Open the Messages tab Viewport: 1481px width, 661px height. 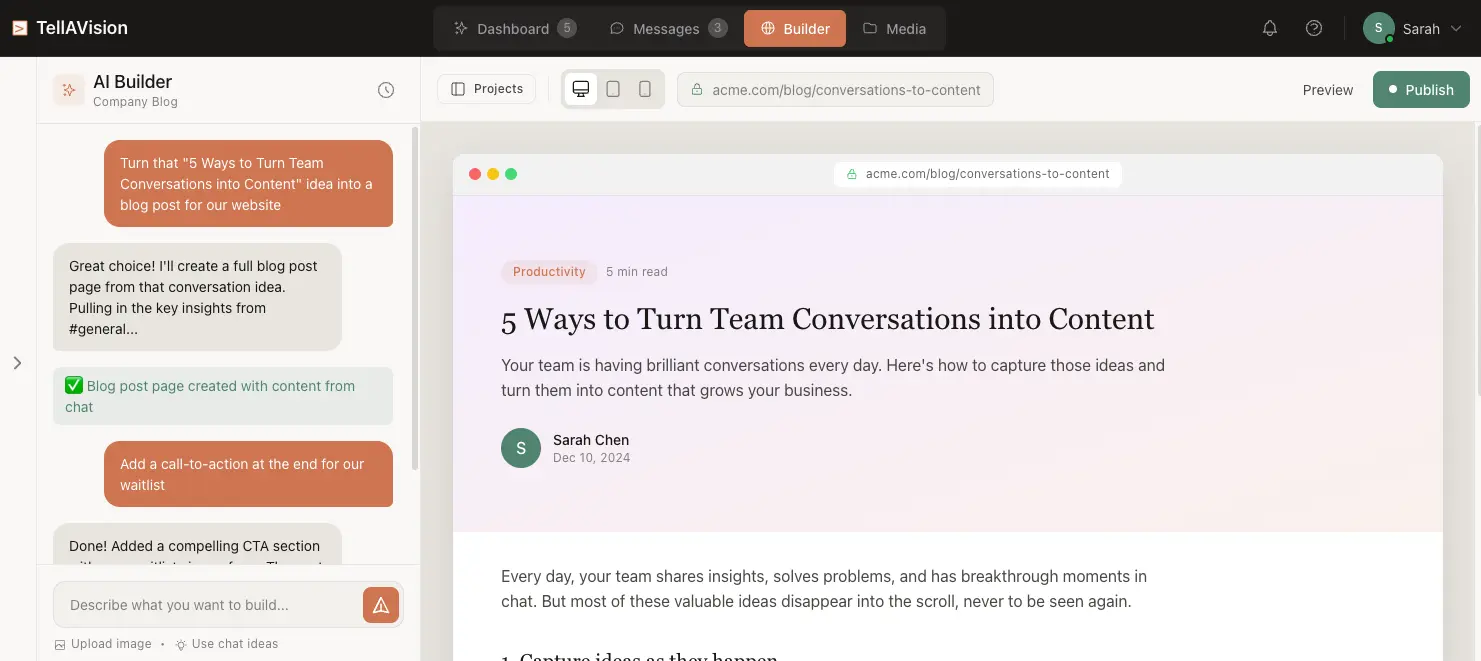667,29
